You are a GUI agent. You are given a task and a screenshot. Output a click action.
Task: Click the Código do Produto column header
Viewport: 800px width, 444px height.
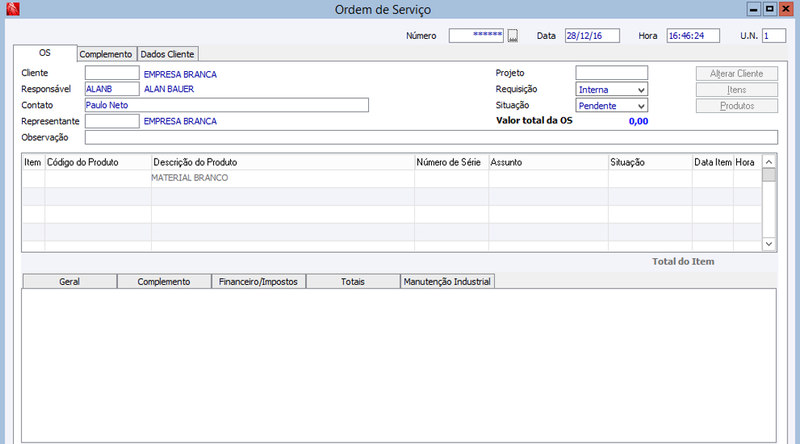point(98,162)
